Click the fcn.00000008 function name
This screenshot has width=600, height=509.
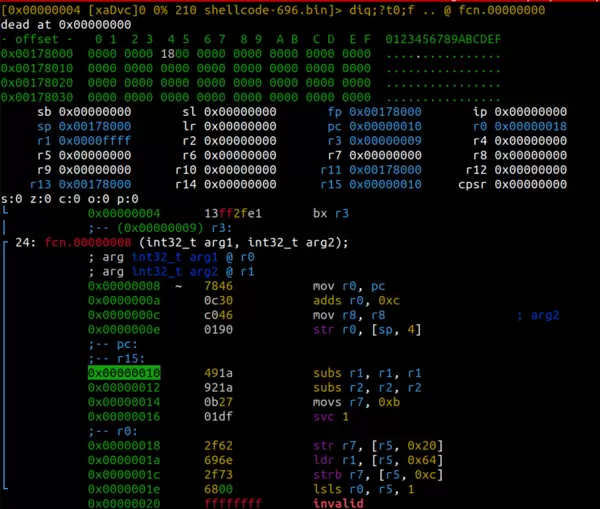coord(84,243)
